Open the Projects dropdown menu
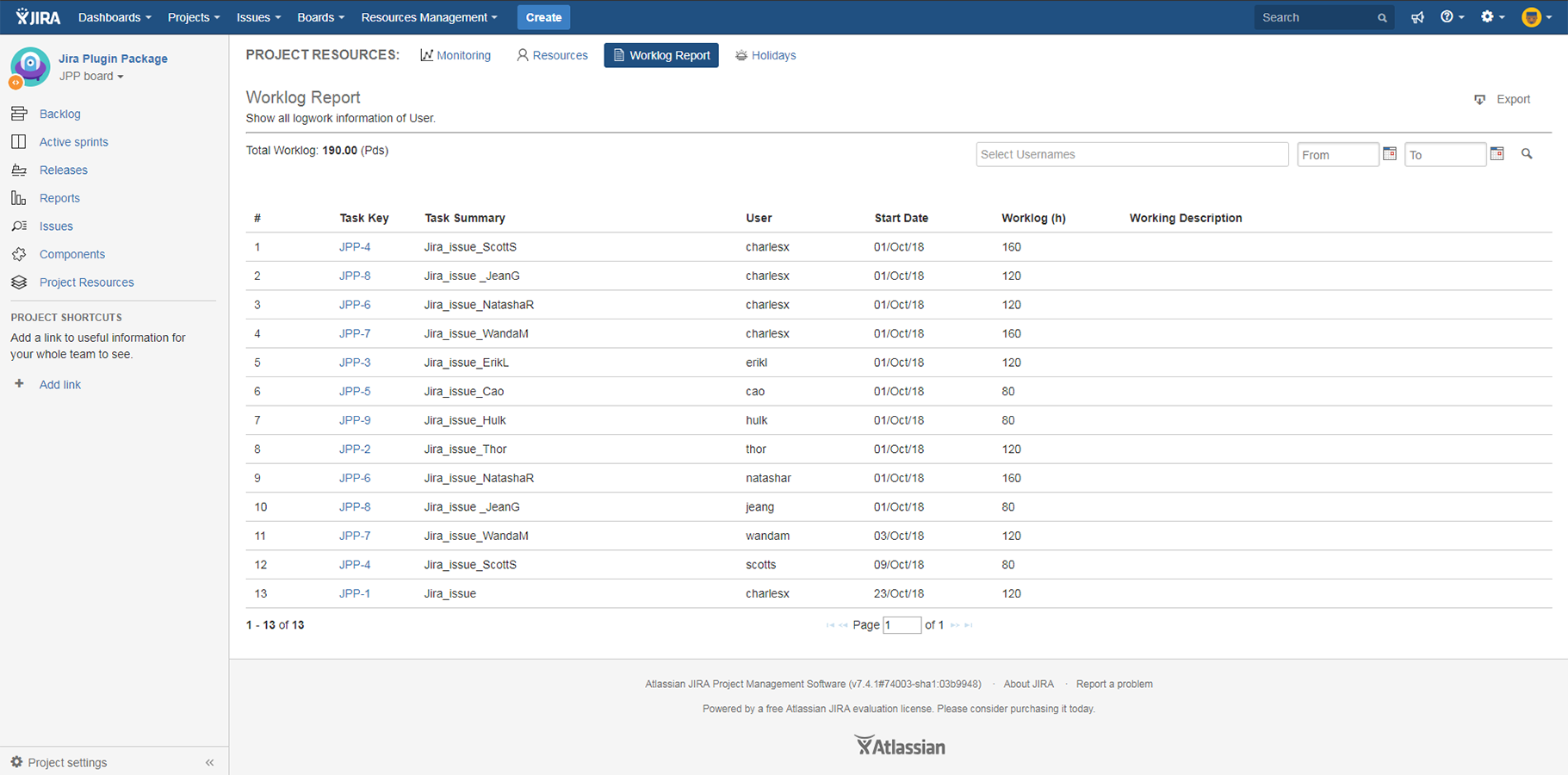Screen dimensions: 1568x775 click(x=194, y=17)
